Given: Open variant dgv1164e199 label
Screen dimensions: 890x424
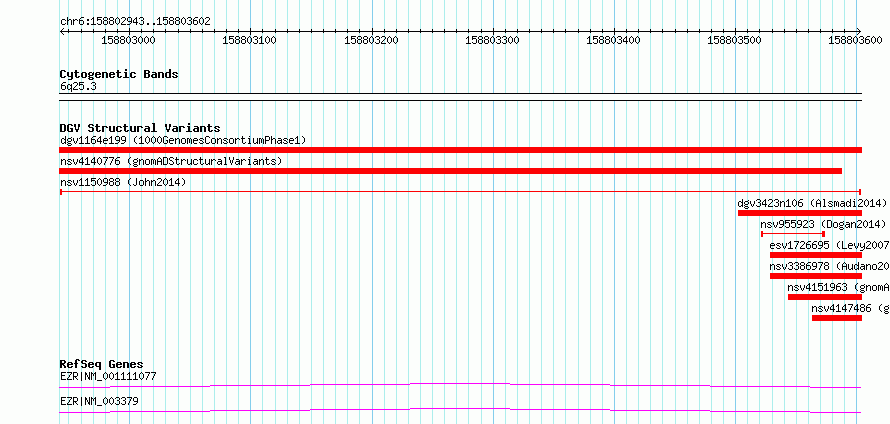Looking at the screenshot, I should tap(183, 140).
